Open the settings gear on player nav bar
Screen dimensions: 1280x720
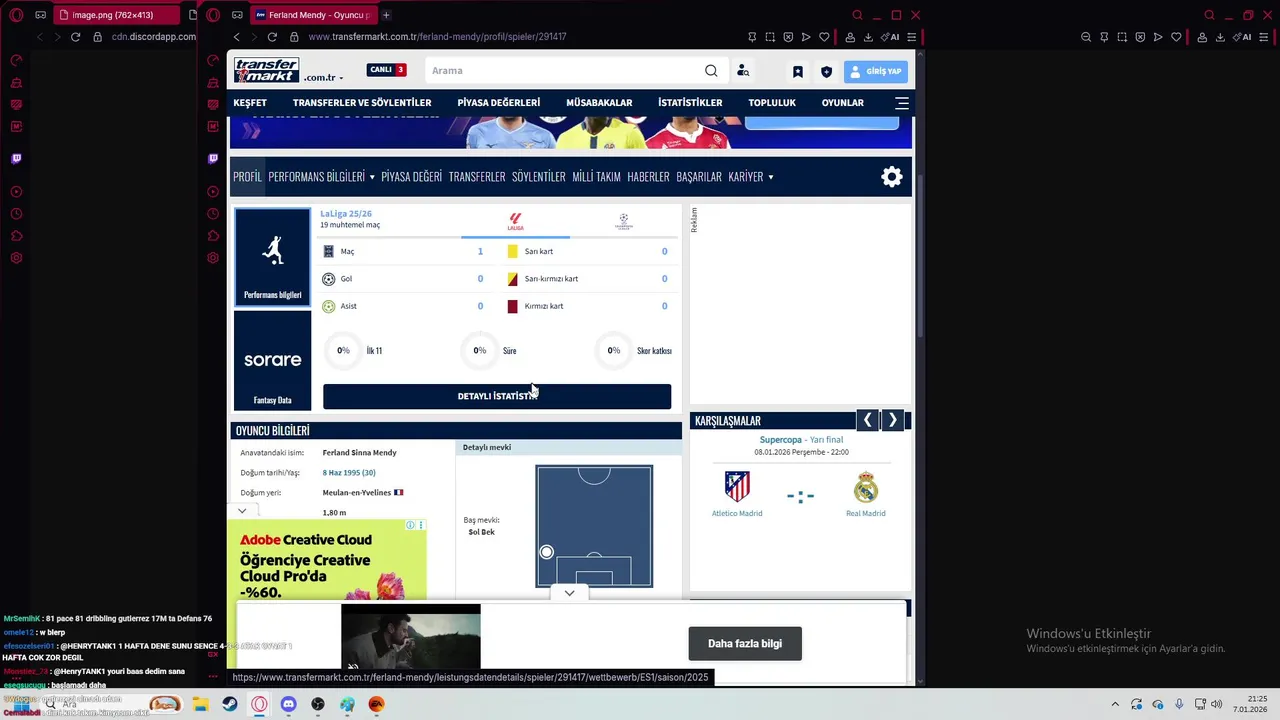click(892, 177)
